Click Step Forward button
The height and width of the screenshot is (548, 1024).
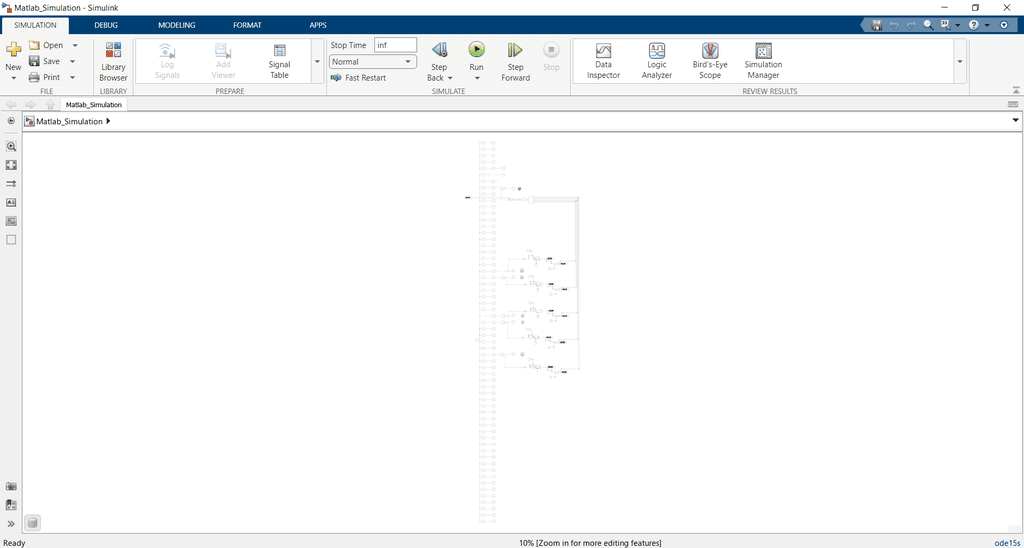[x=515, y=60]
